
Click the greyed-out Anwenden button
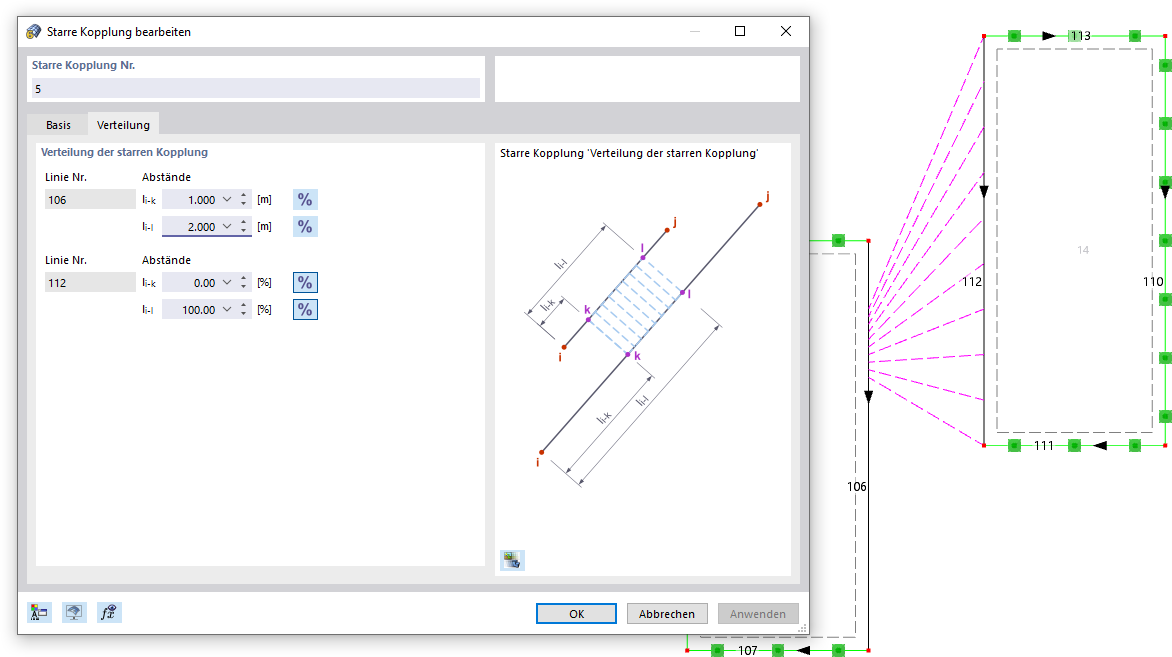[758, 614]
